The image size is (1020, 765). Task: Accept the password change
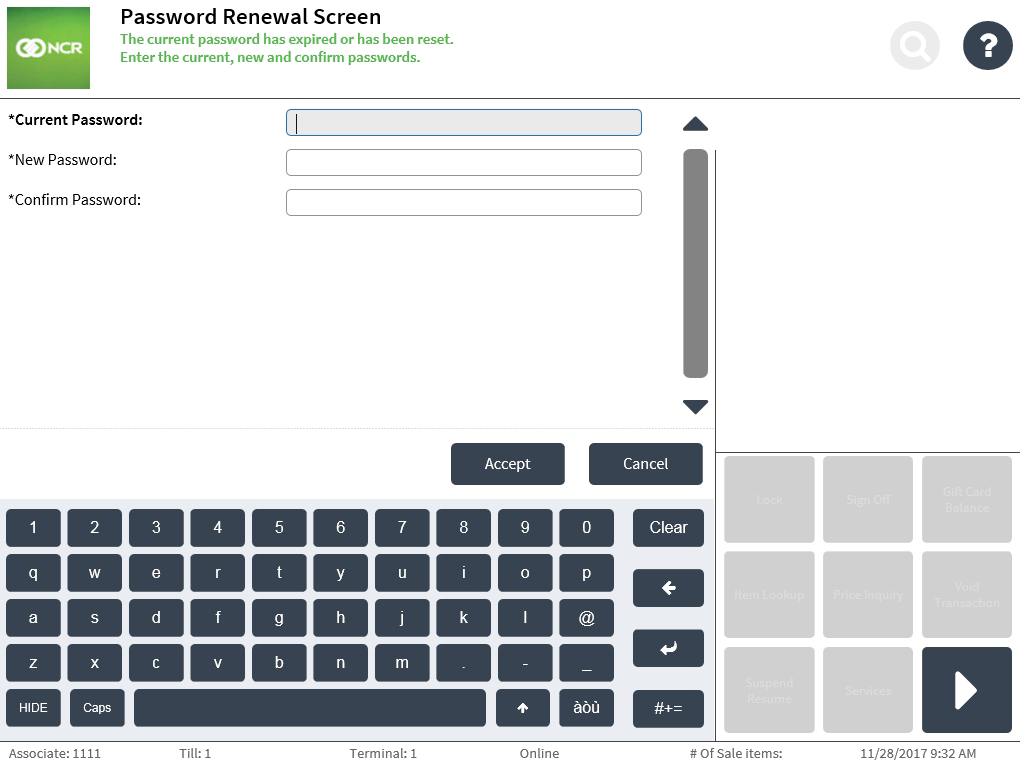(x=507, y=464)
